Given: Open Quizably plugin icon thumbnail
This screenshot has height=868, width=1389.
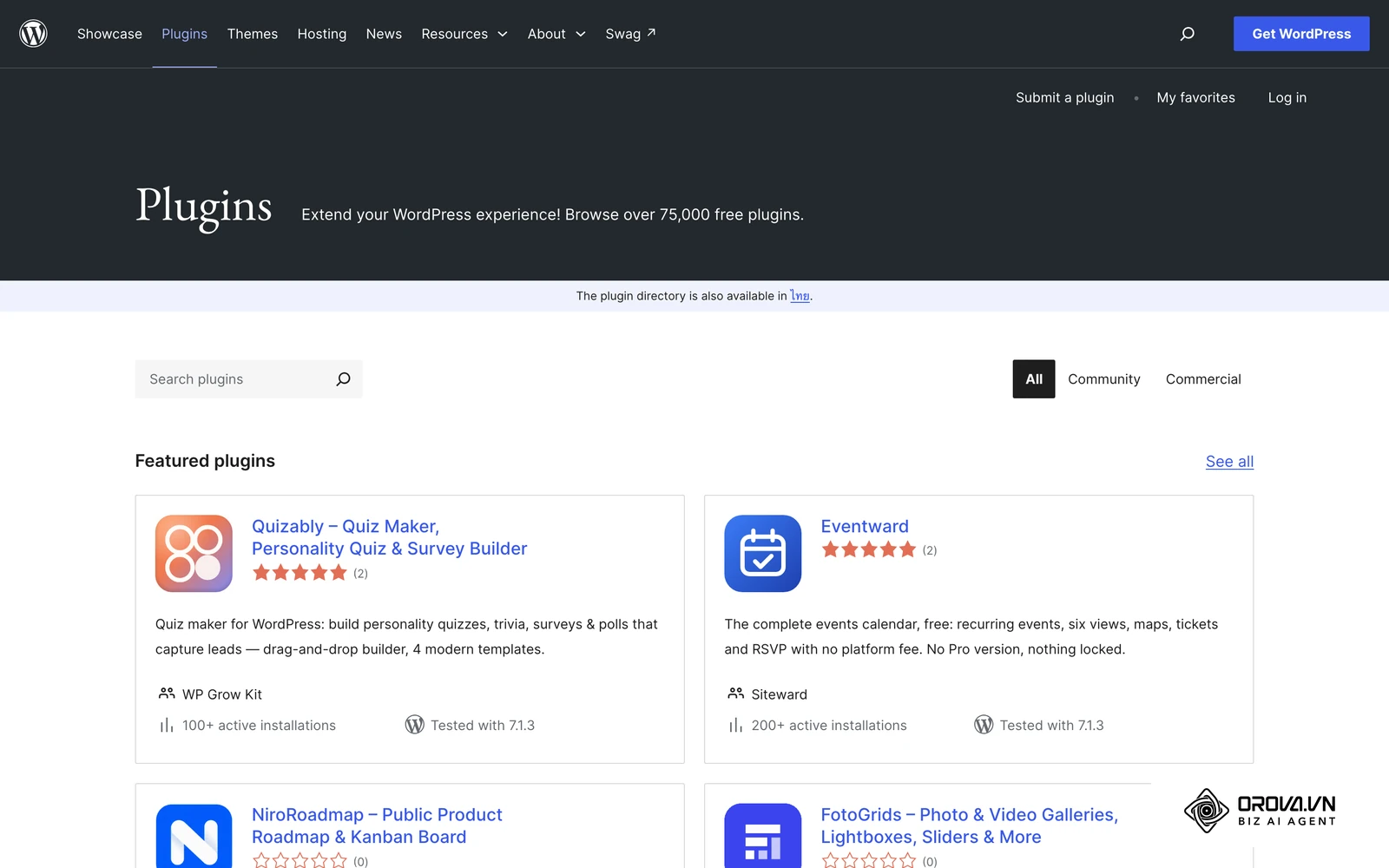Looking at the screenshot, I should click(194, 554).
